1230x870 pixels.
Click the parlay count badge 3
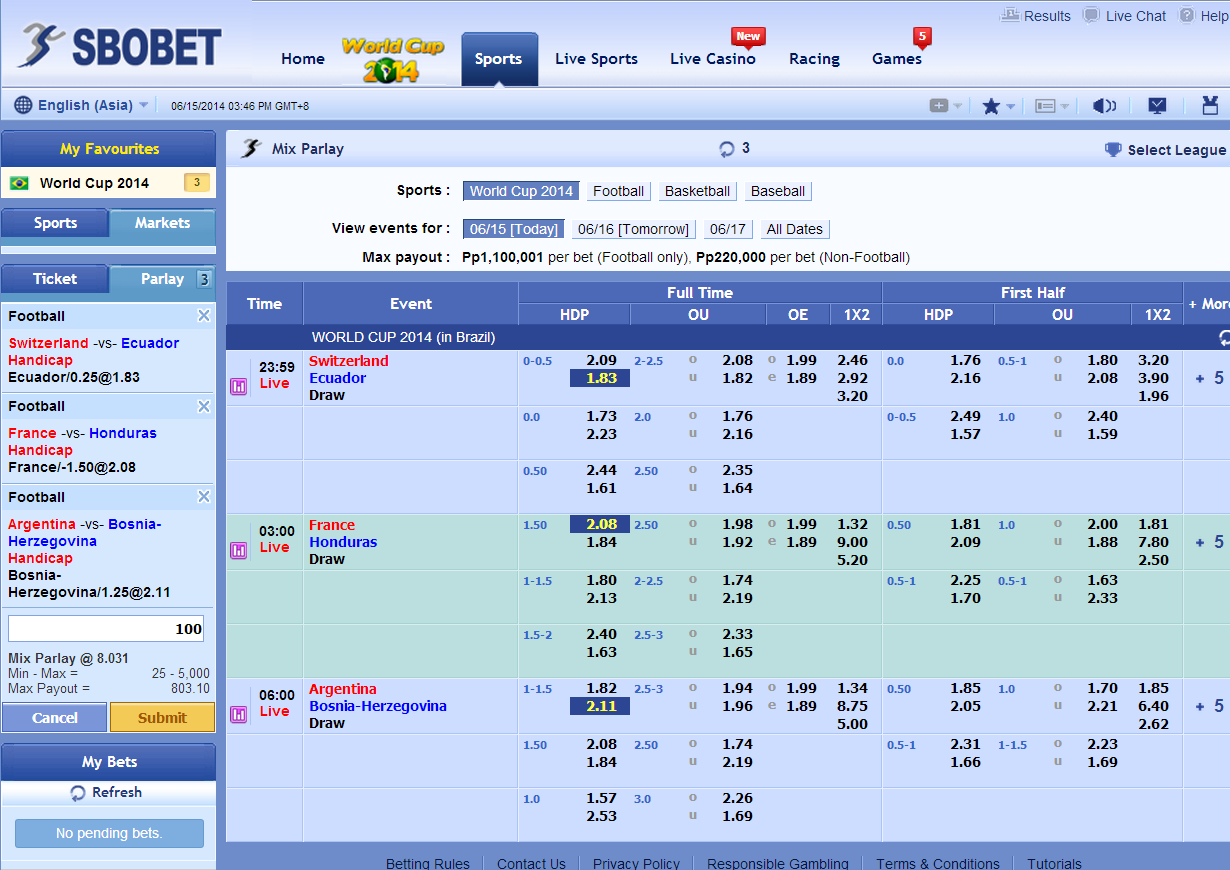204,279
